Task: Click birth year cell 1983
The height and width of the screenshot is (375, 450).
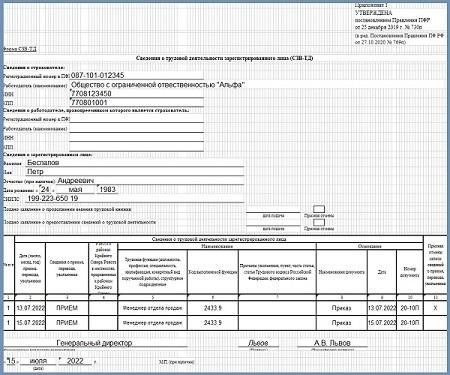Action: coord(107,190)
